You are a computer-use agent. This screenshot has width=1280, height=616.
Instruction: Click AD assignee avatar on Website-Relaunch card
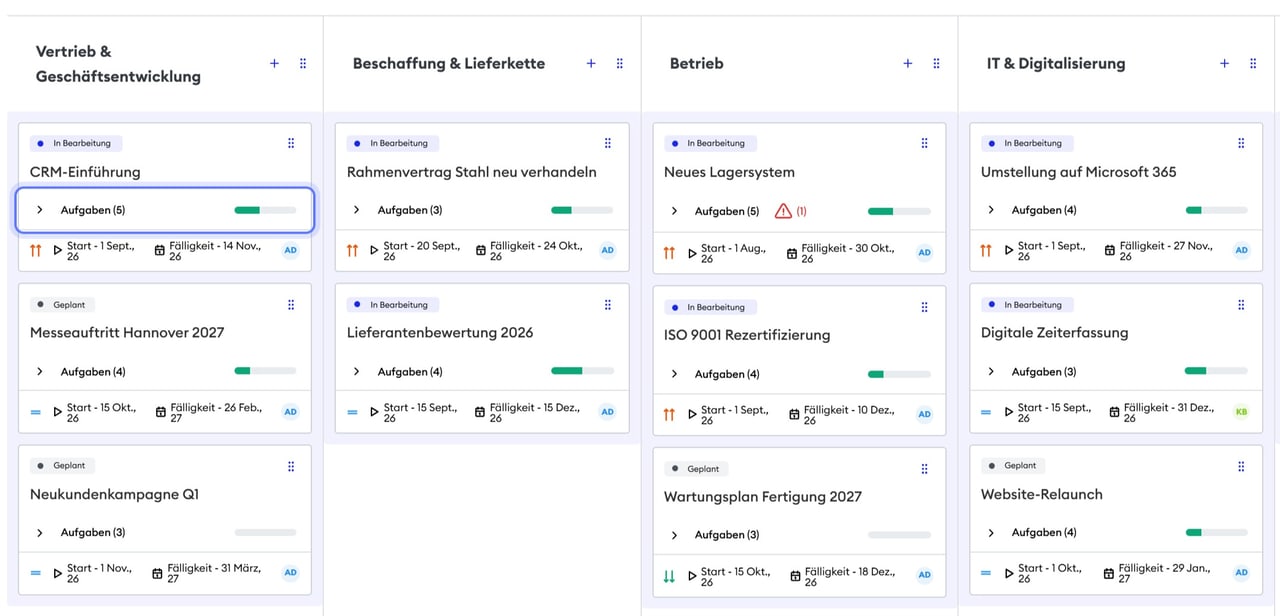[x=1241, y=573]
